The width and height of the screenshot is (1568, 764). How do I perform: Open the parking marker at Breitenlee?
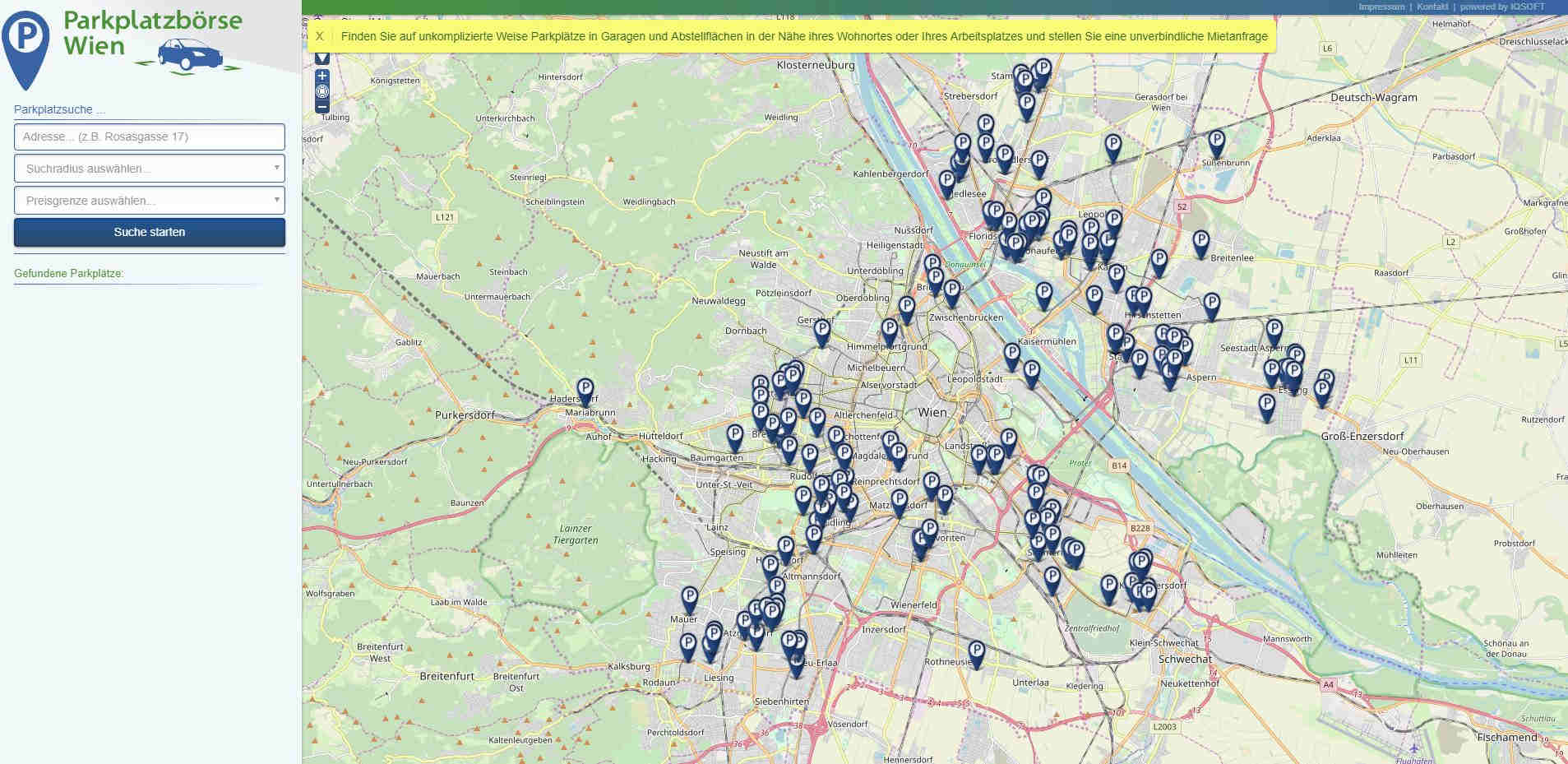point(1200,243)
